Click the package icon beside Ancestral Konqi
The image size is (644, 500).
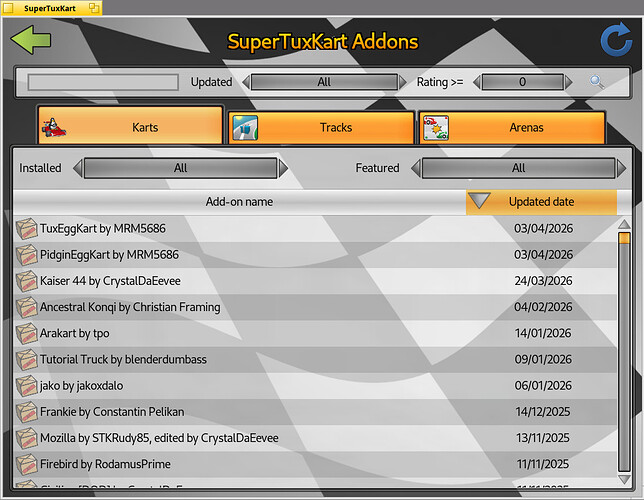coord(26,307)
